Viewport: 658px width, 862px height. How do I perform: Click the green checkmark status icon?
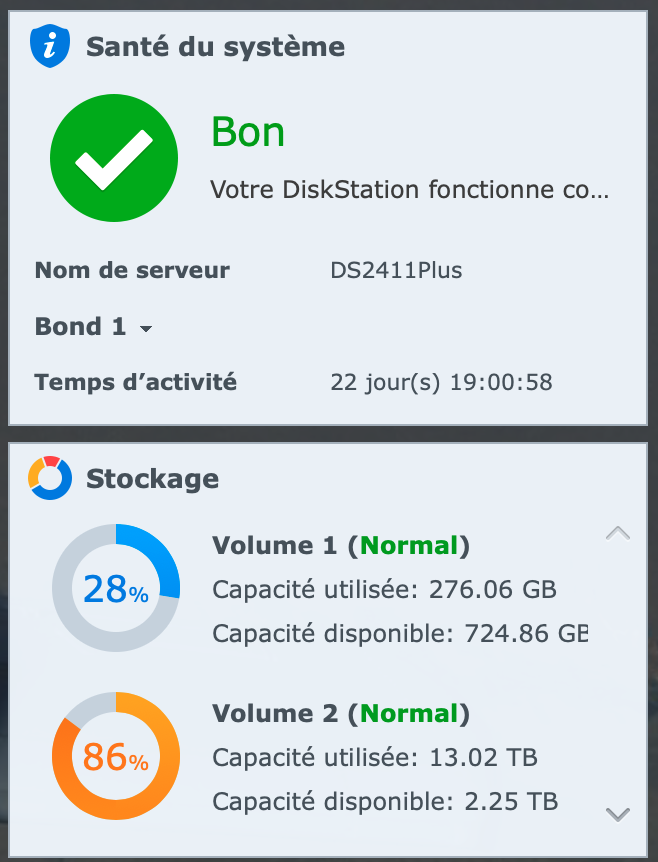(x=114, y=159)
